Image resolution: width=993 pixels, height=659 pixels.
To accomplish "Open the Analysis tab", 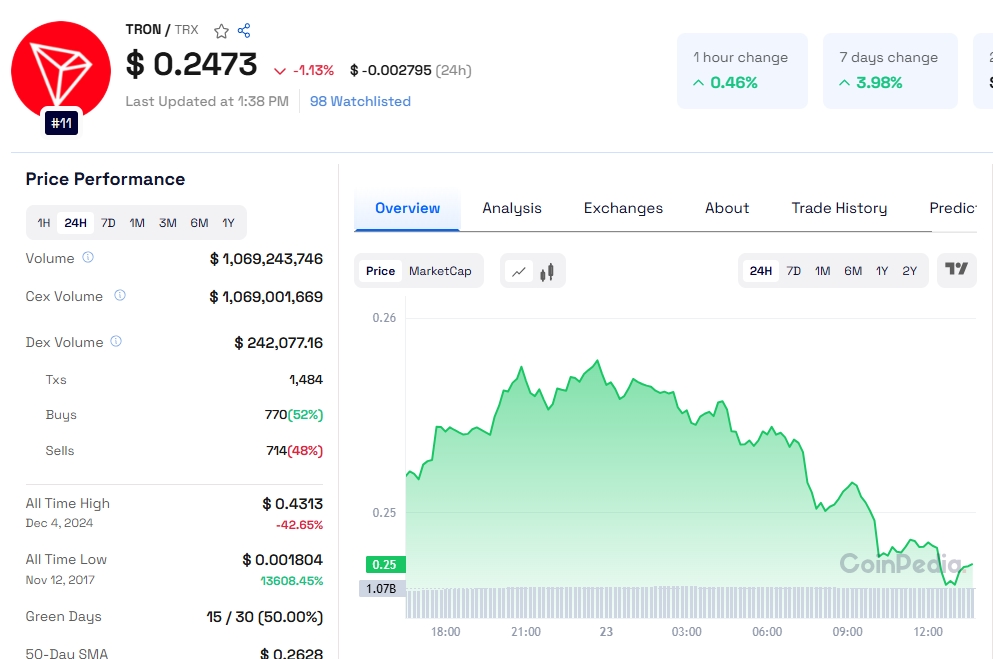I will 512,208.
